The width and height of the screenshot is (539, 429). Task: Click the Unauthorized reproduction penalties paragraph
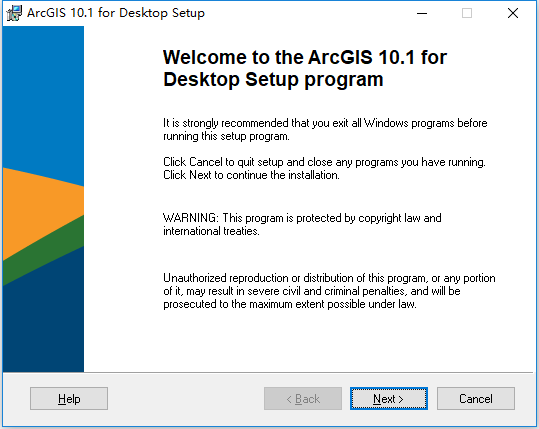click(329, 291)
